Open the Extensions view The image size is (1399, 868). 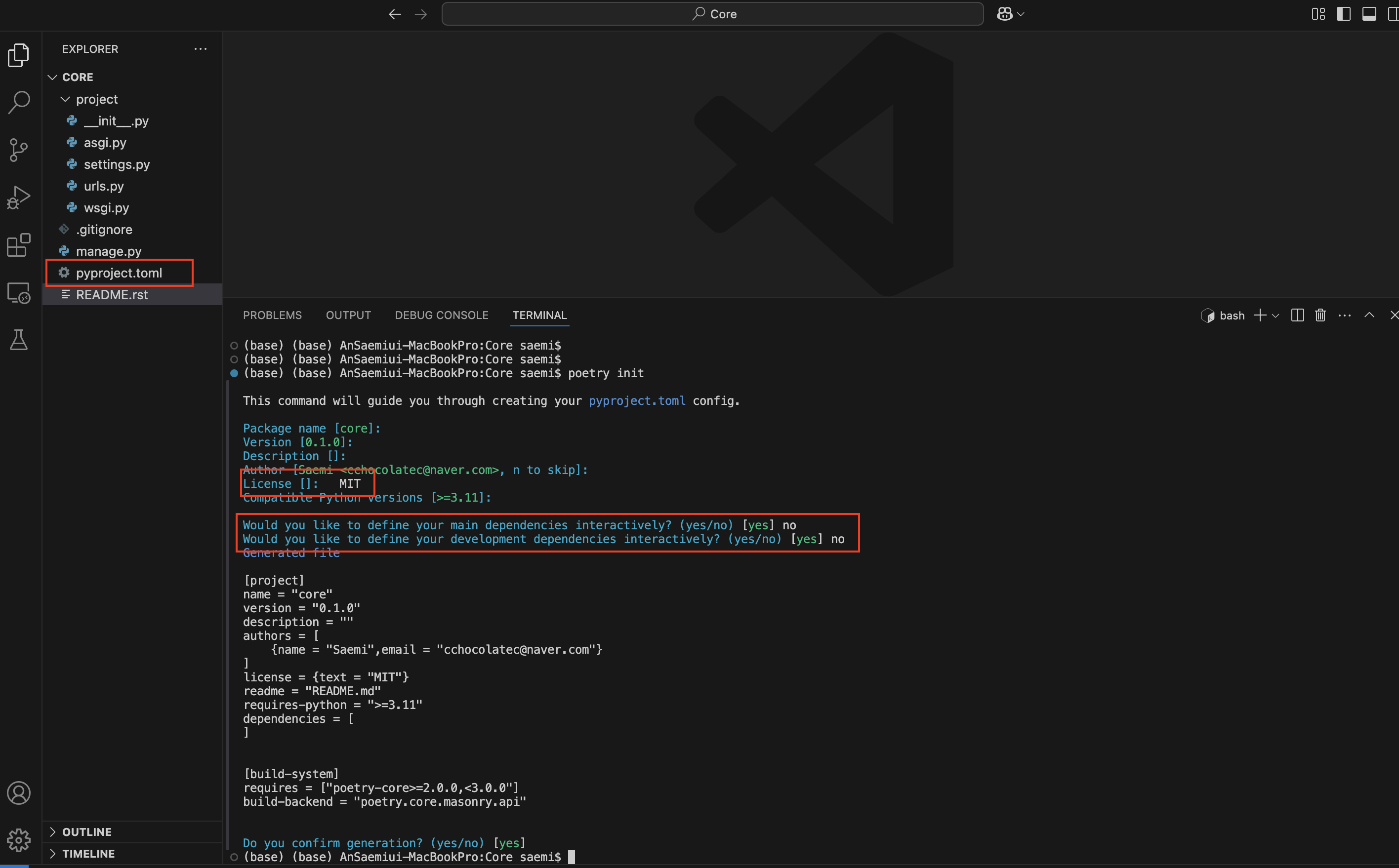[x=19, y=245]
